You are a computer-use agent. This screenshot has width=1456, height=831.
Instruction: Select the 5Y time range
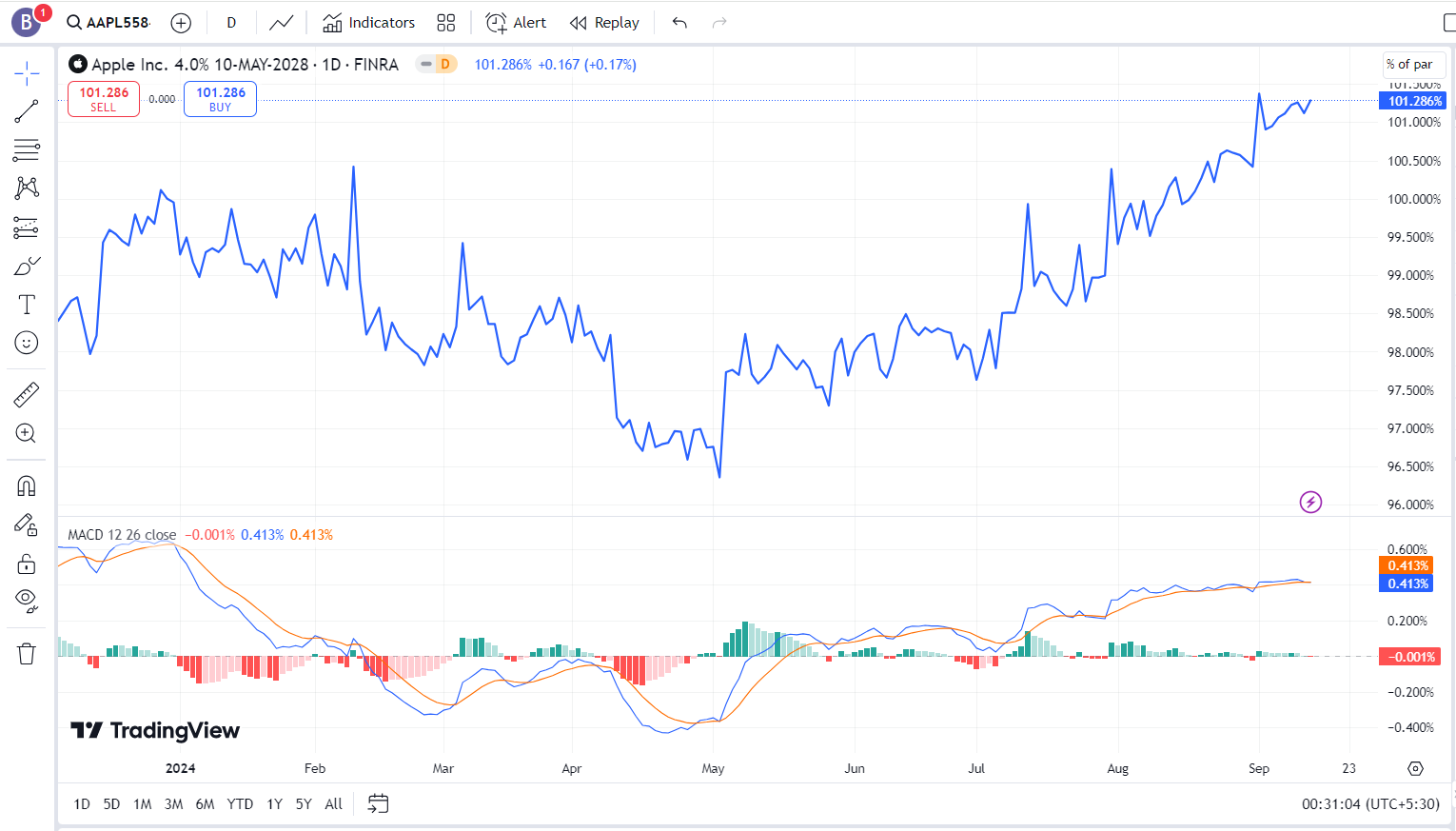pos(304,804)
